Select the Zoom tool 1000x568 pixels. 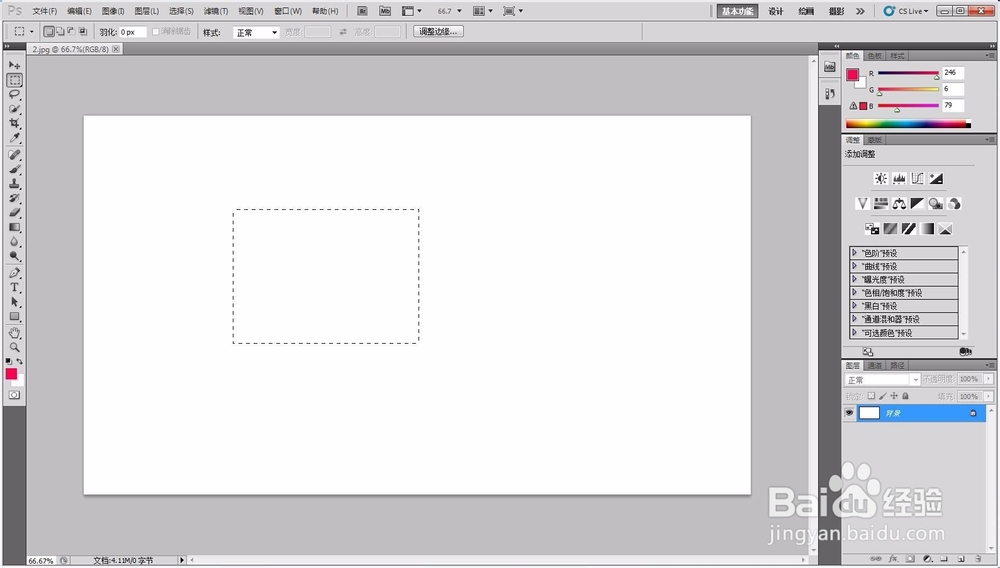(14, 347)
